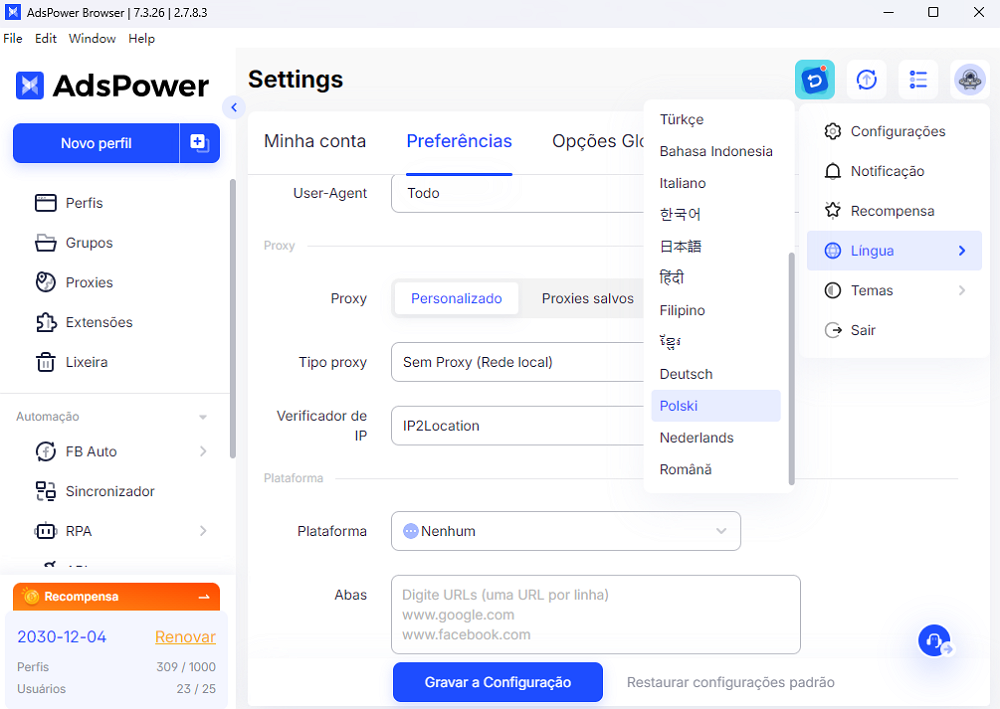1000x709 pixels.
Task: Open the Plataforma Nenhum dropdown
Action: tap(566, 531)
